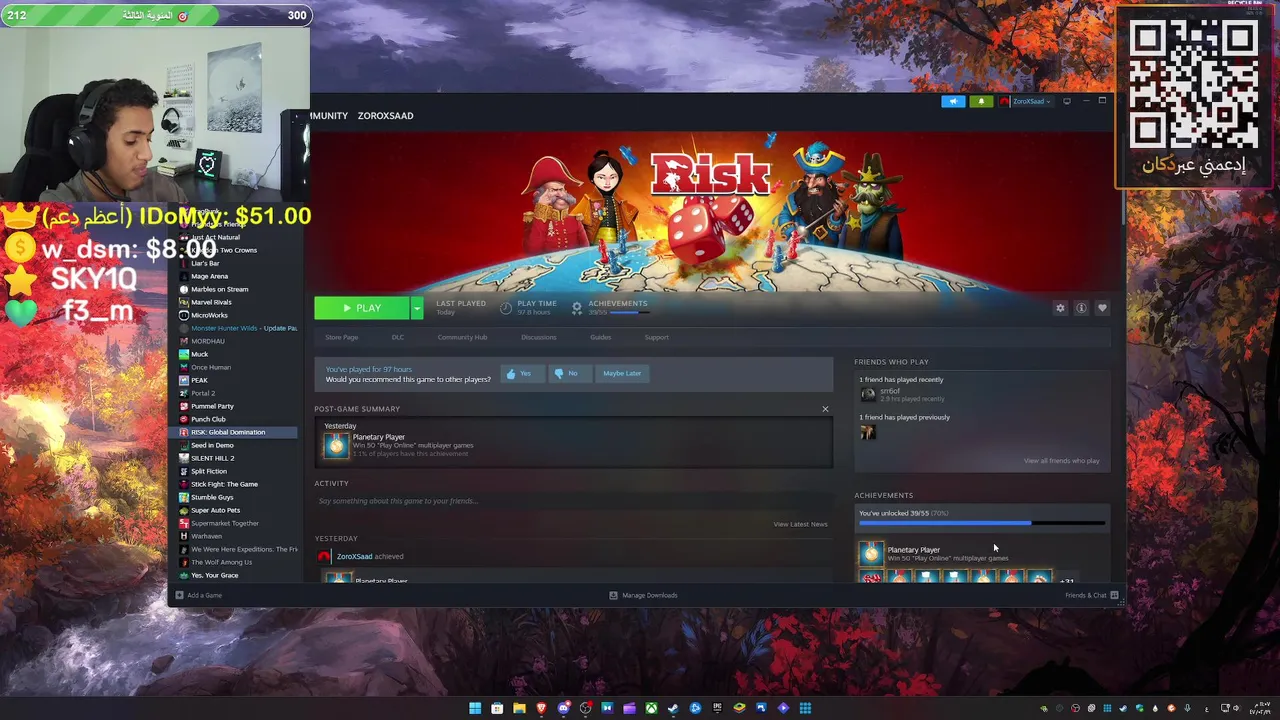
Task: Open the dropdown arrow beside PLAY
Action: [x=417, y=308]
